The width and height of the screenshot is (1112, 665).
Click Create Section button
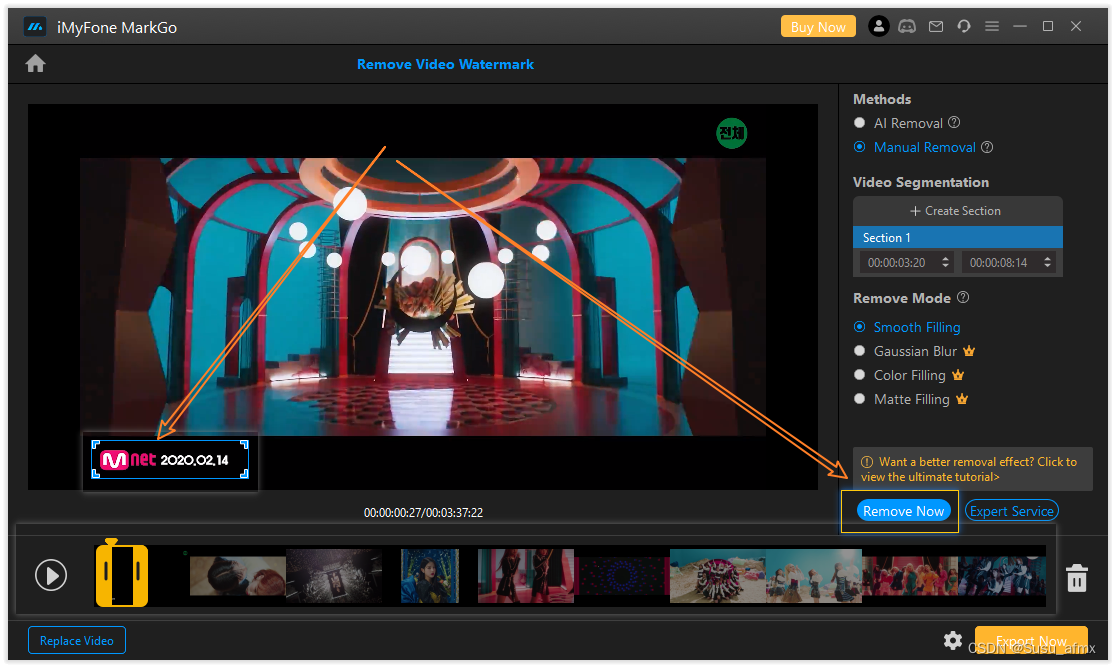point(957,211)
